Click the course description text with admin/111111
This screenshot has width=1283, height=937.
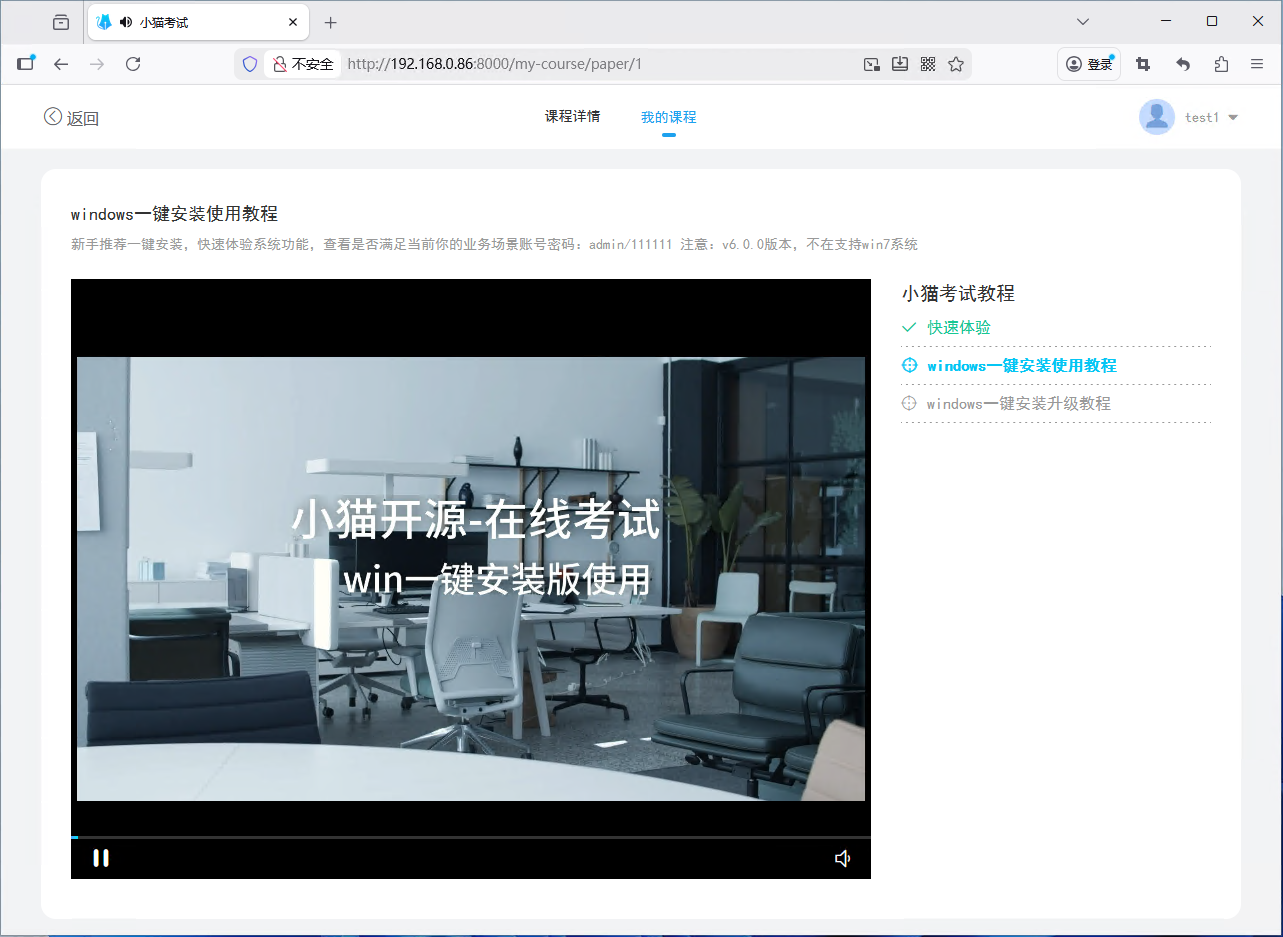[494, 244]
